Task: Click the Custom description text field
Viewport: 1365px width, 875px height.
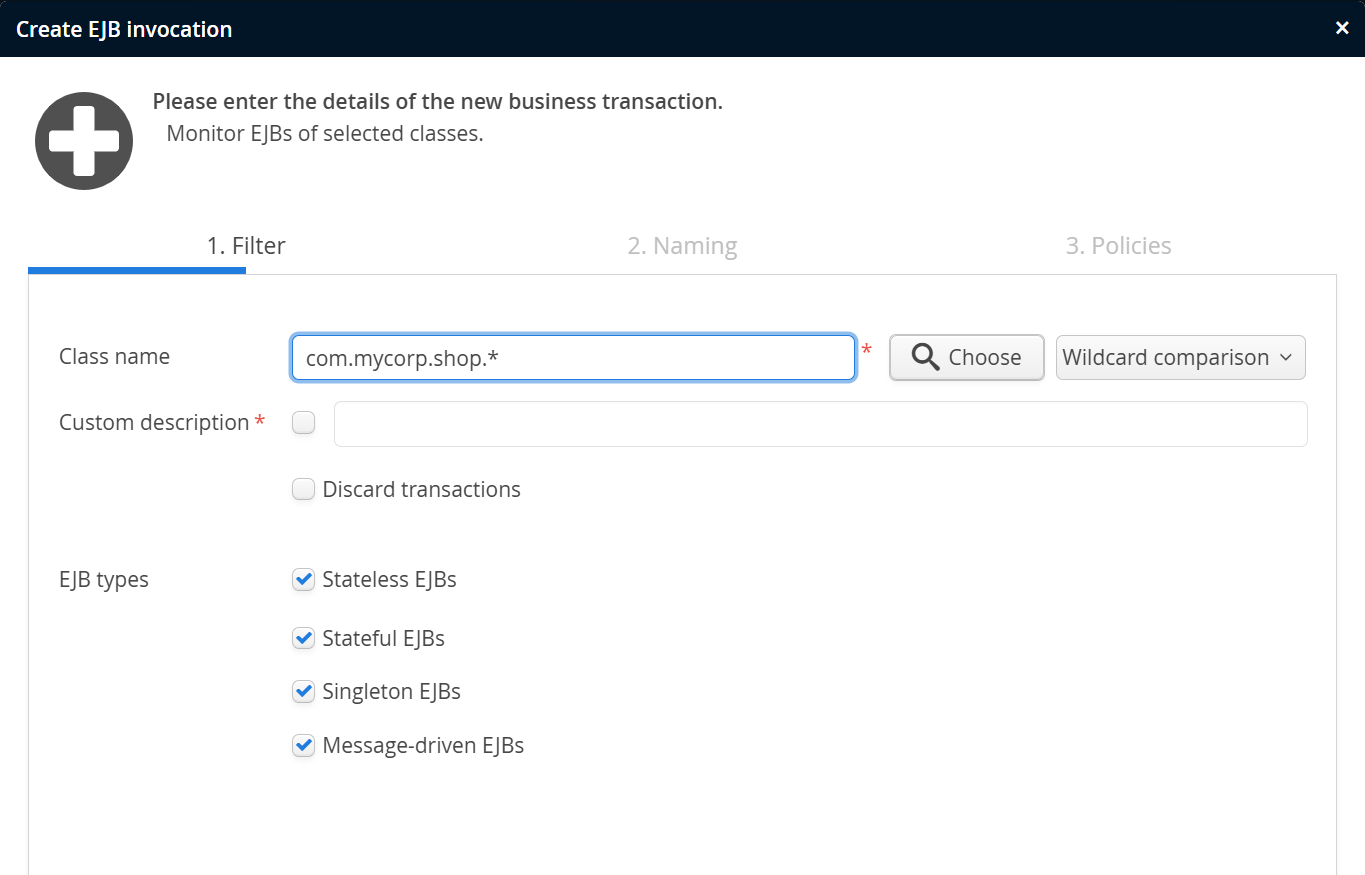Action: click(820, 424)
